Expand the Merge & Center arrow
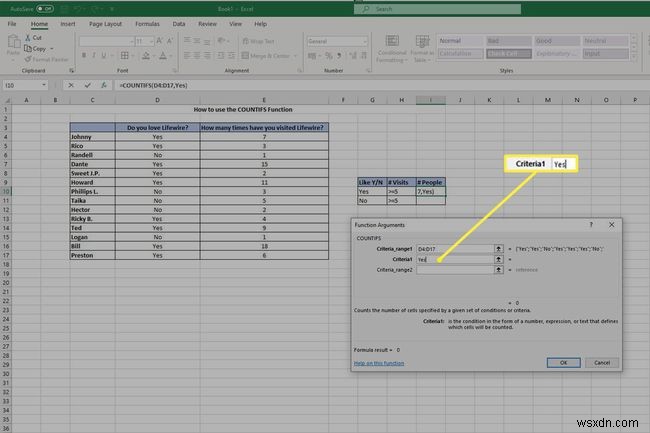 (x=295, y=56)
